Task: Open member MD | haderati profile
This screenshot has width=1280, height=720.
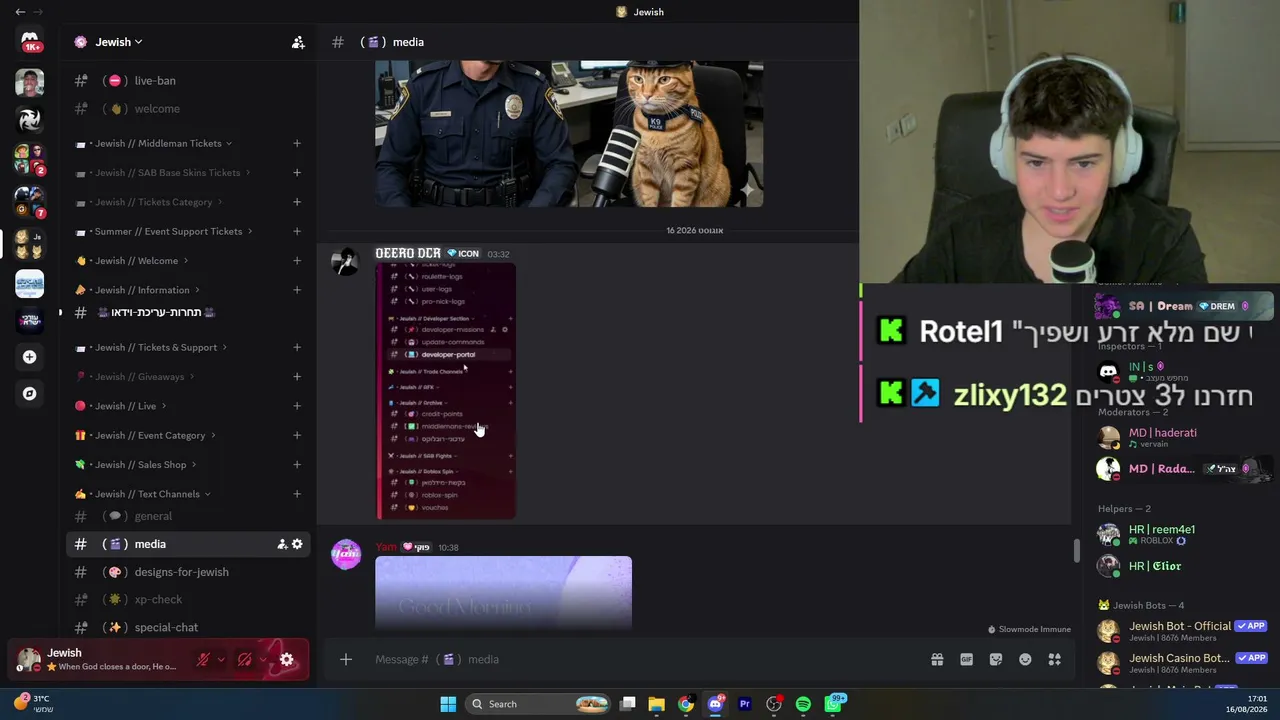Action: click(x=1174, y=437)
